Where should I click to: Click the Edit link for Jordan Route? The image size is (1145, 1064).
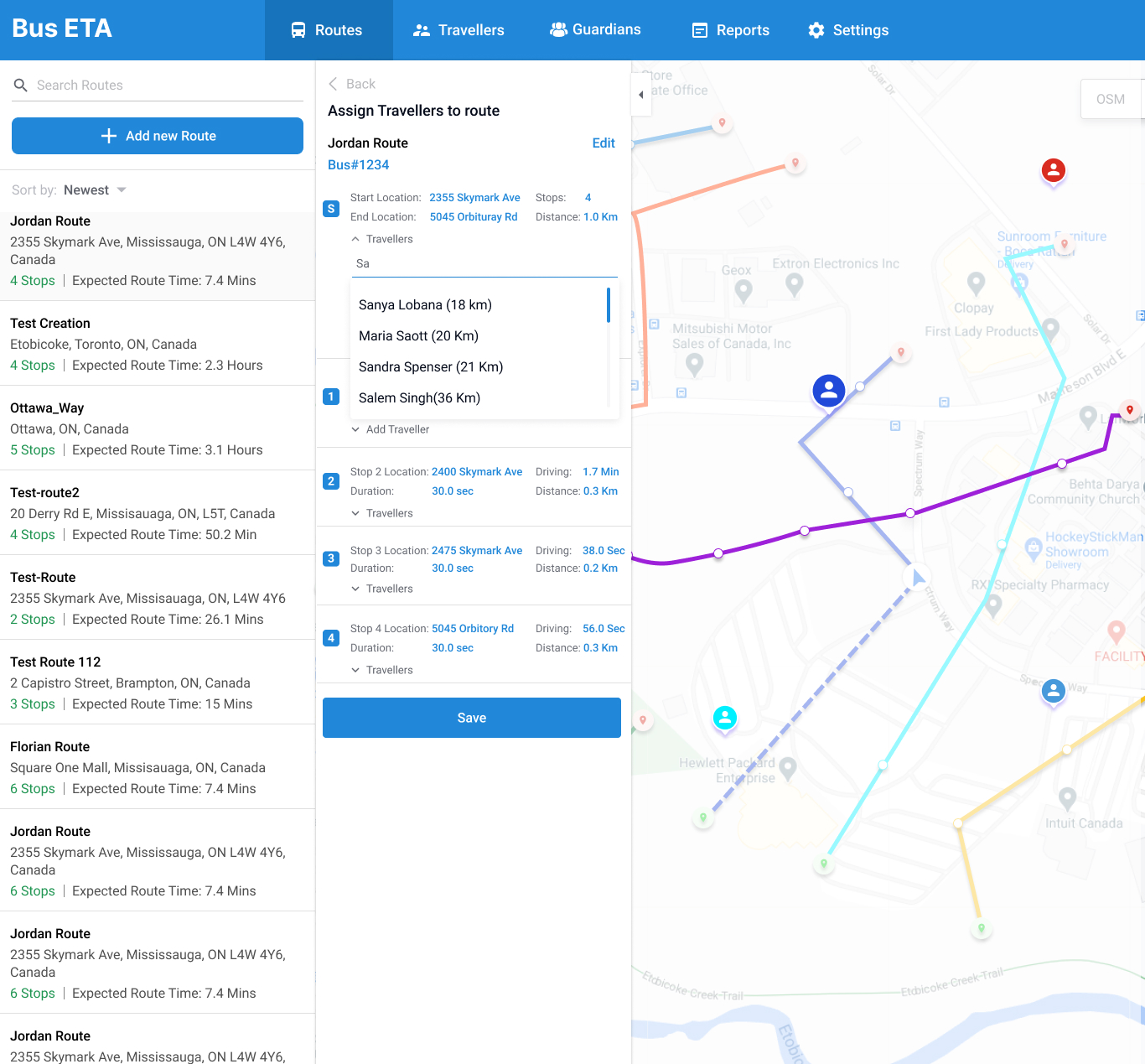point(603,143)
